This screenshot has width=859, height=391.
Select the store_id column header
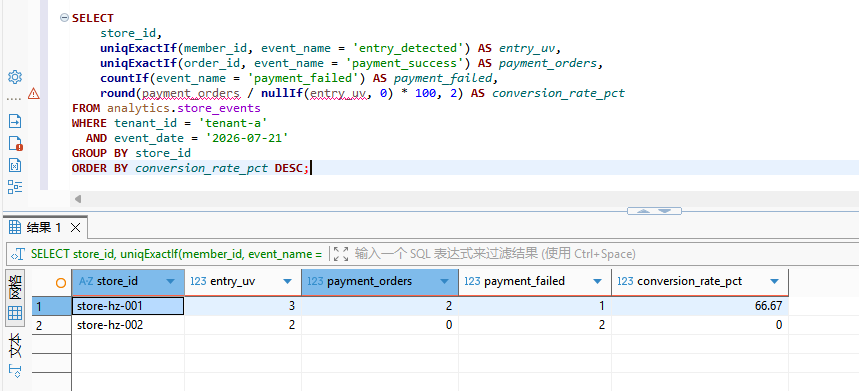tap(127, 281)
